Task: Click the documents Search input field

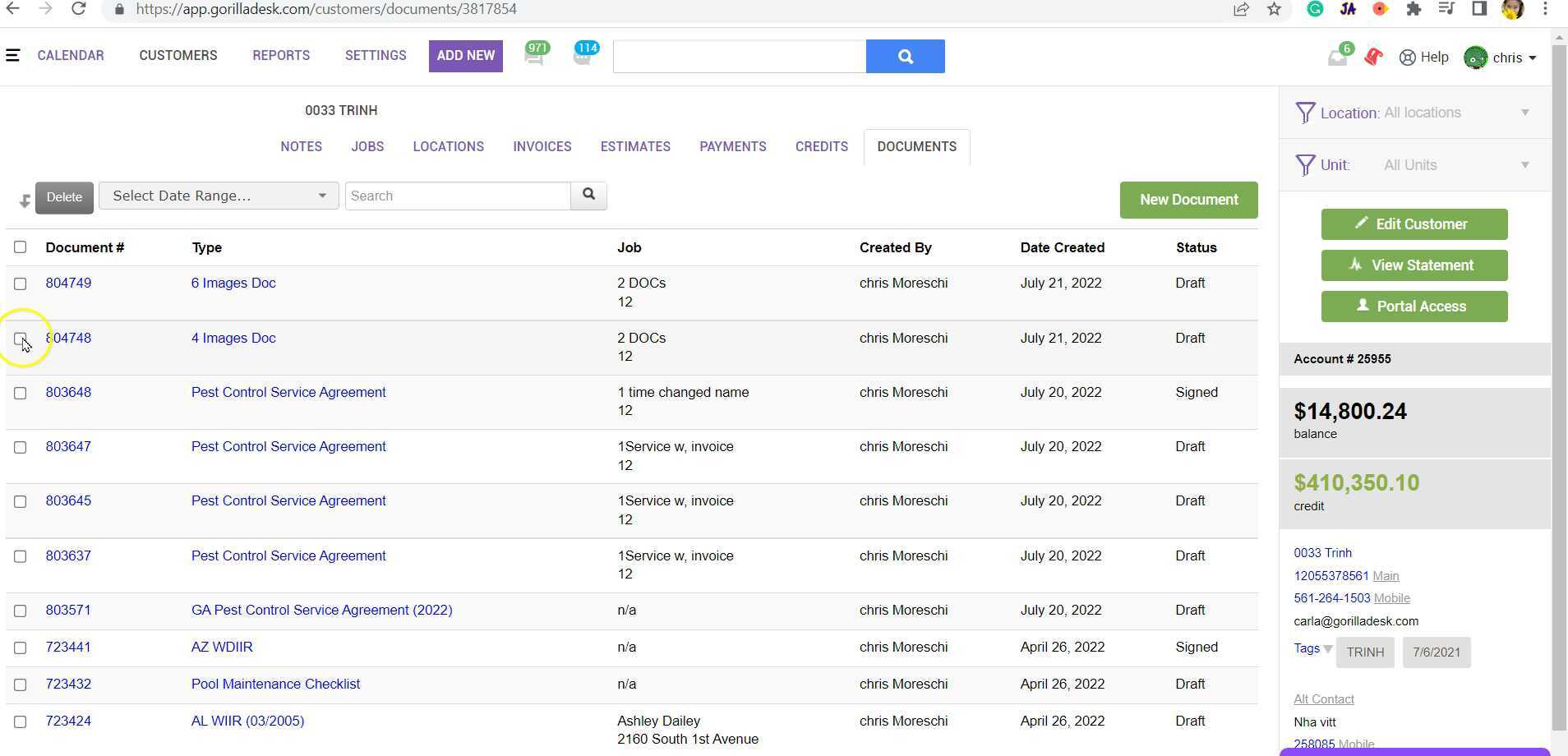Action: [x=458, y=196]
